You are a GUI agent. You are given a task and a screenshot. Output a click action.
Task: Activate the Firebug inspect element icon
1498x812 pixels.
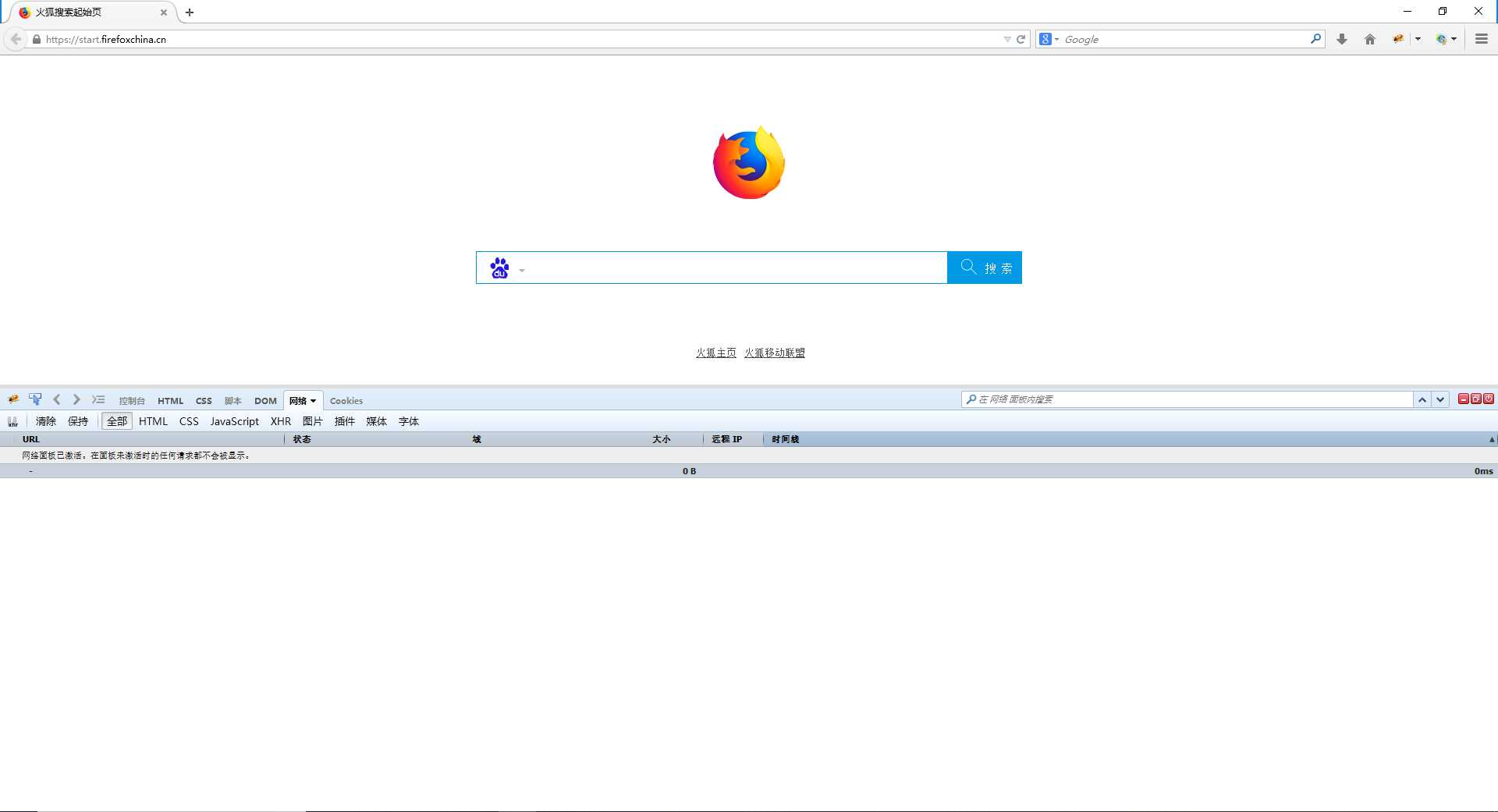coord(35,399)
